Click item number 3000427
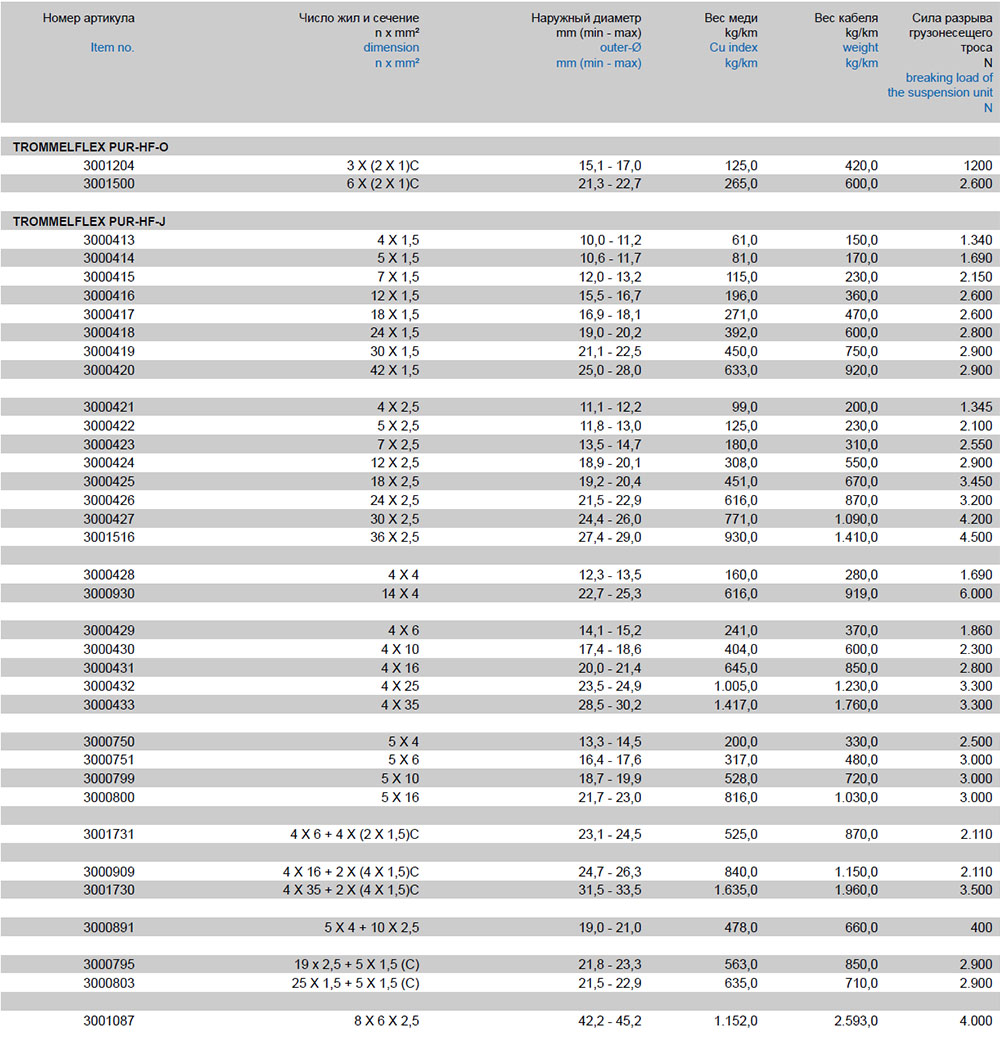Viewport: 1000px width, 1059px height. tap(109, 519)
